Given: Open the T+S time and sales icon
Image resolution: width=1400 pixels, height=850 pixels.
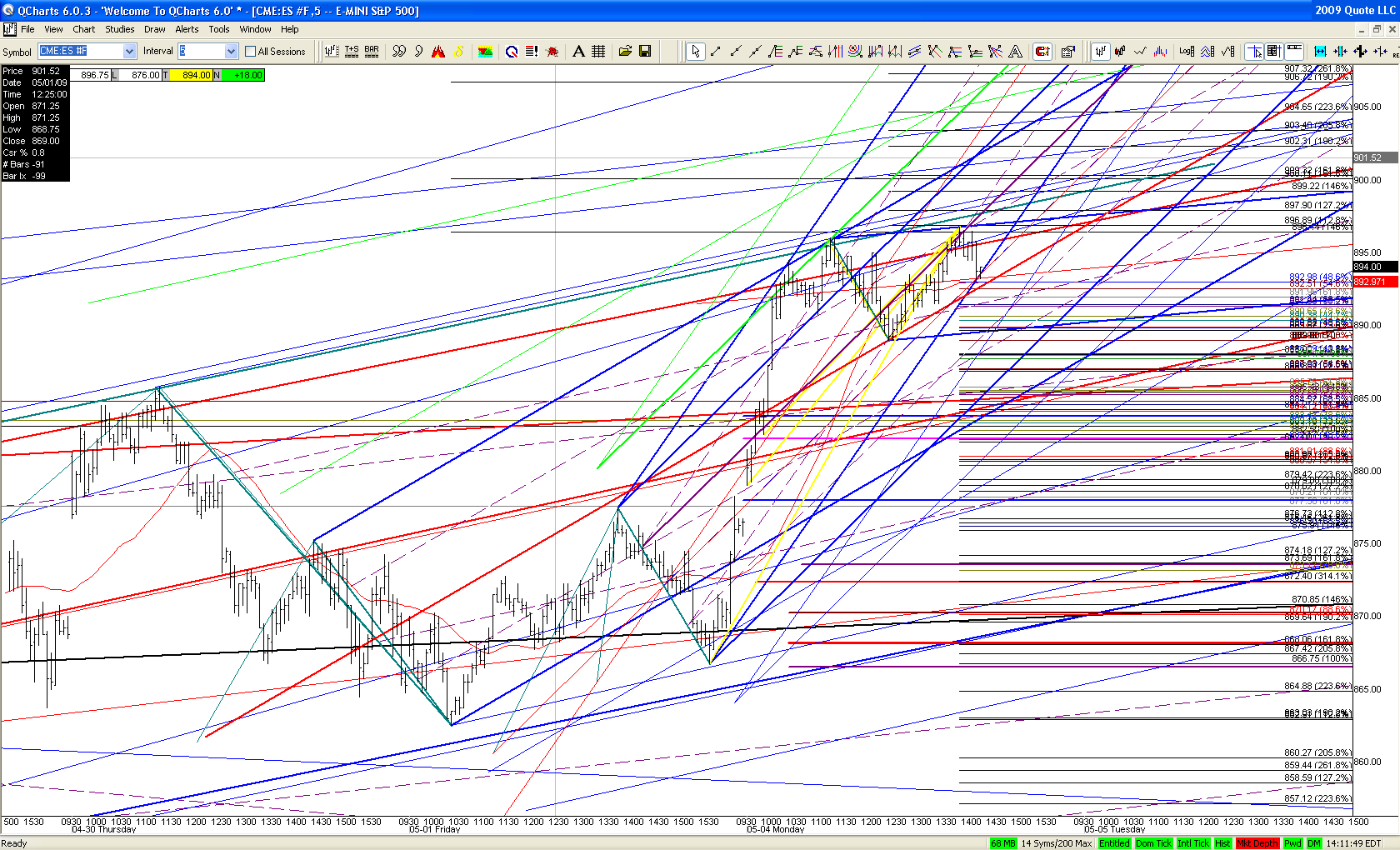Looking at the screenshot, I should tap(352, 52).
